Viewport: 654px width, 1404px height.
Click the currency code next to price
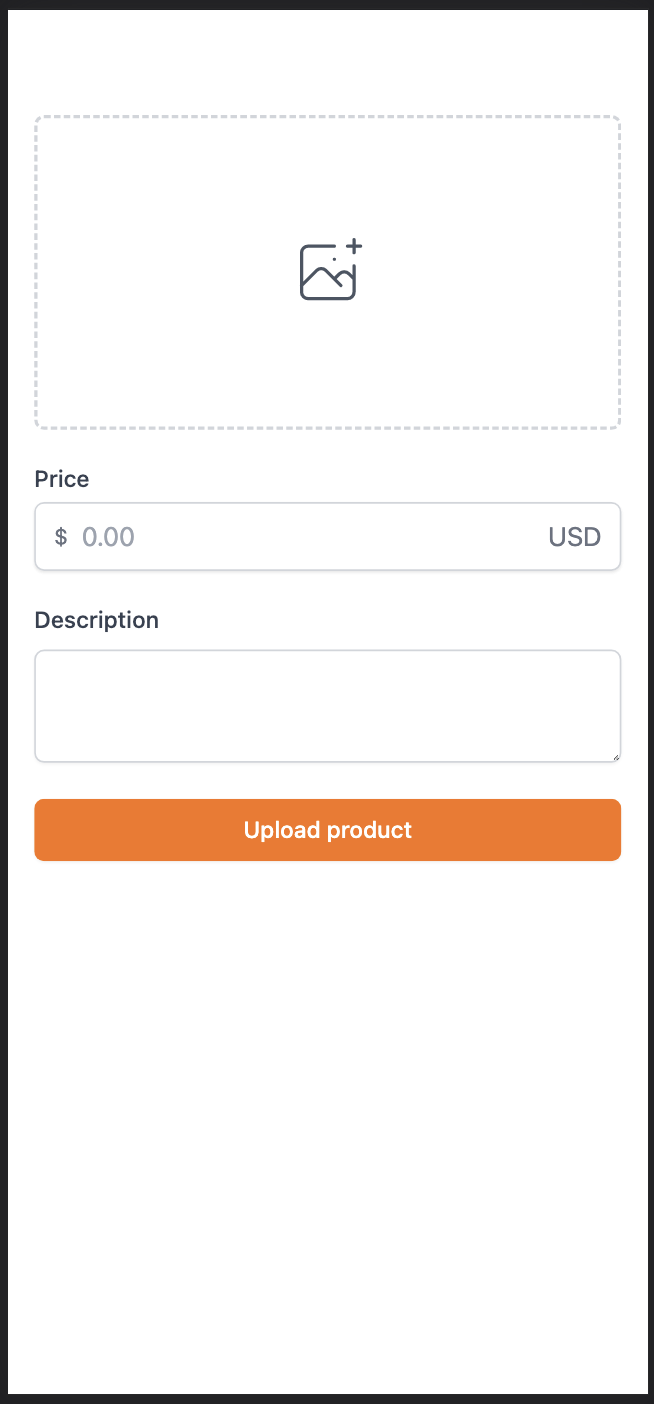pyautogui.click(x=574, y=537)
